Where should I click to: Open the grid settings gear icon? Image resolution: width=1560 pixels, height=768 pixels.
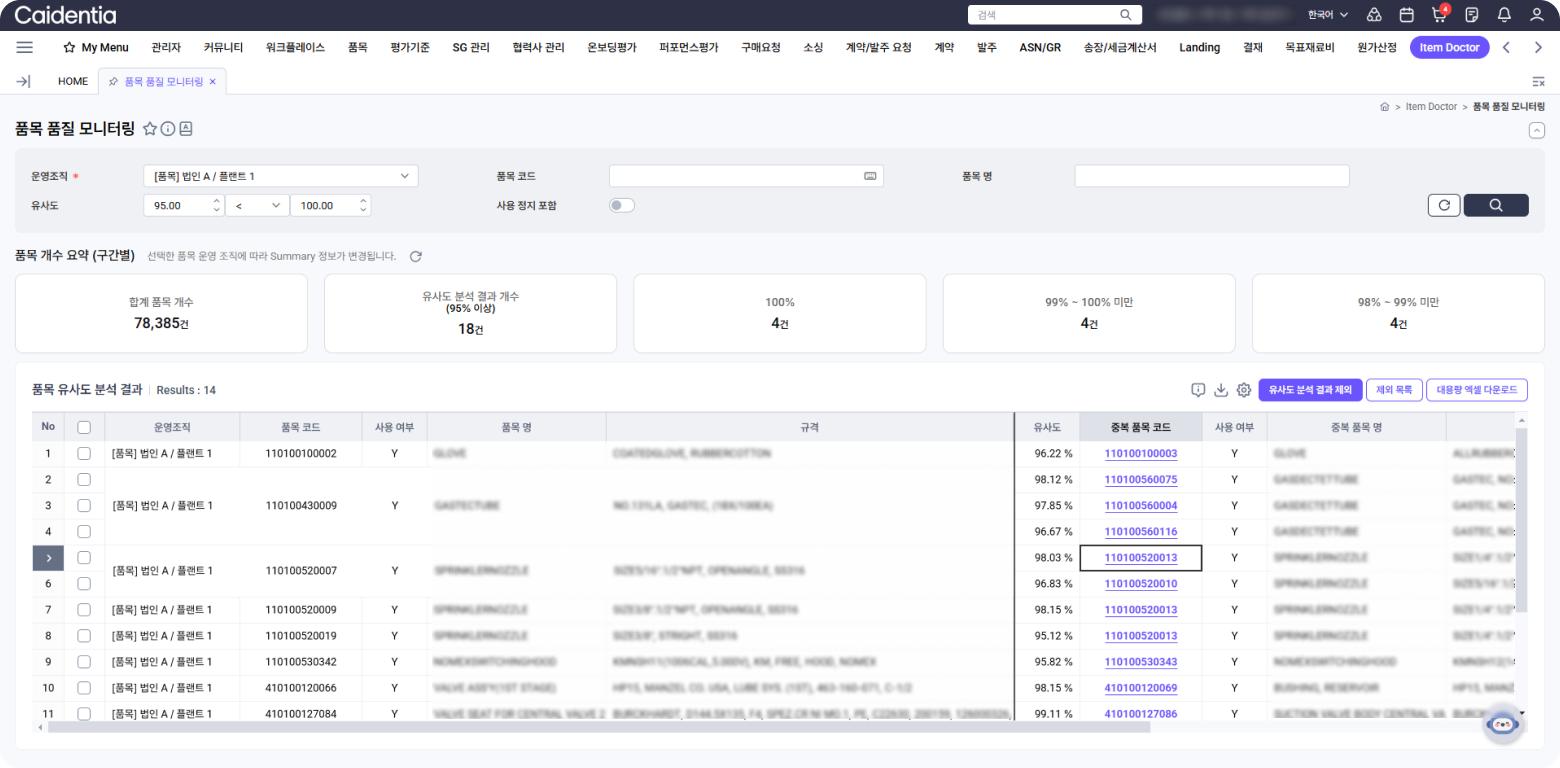click(x=1244, y=390)
